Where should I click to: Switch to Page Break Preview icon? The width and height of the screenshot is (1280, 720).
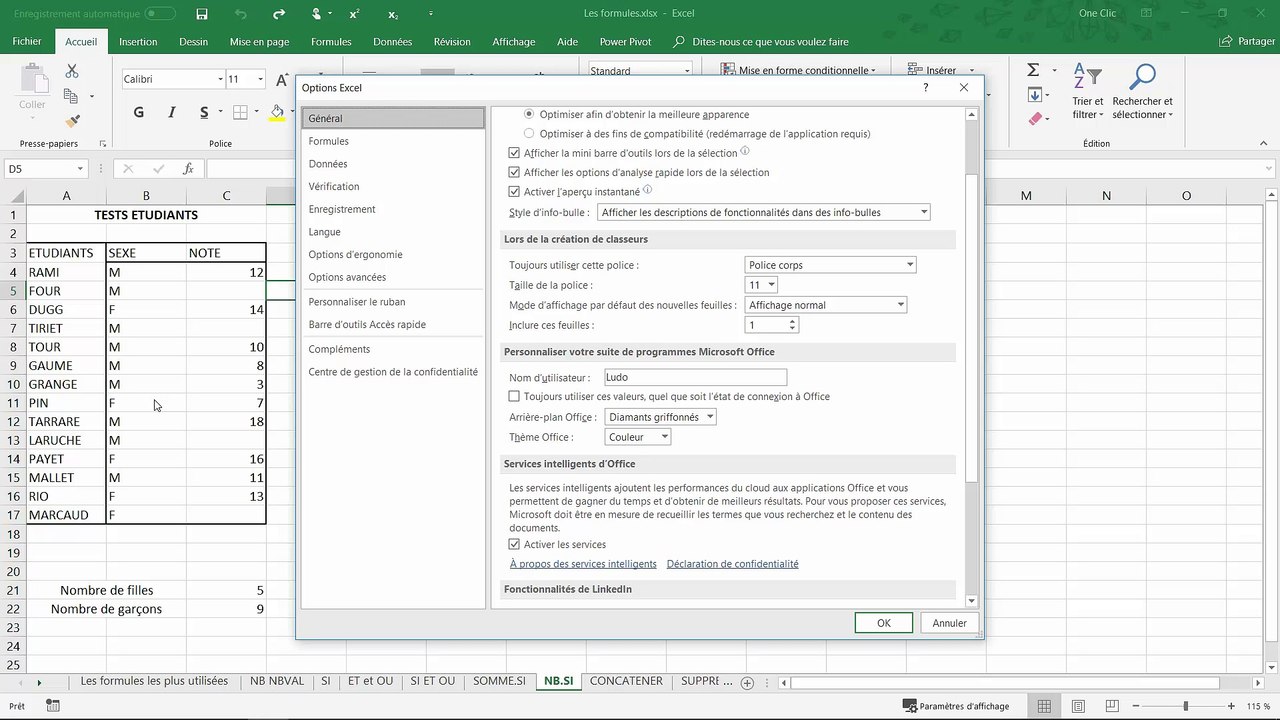pyautogui.click(x=1112, y=706)
